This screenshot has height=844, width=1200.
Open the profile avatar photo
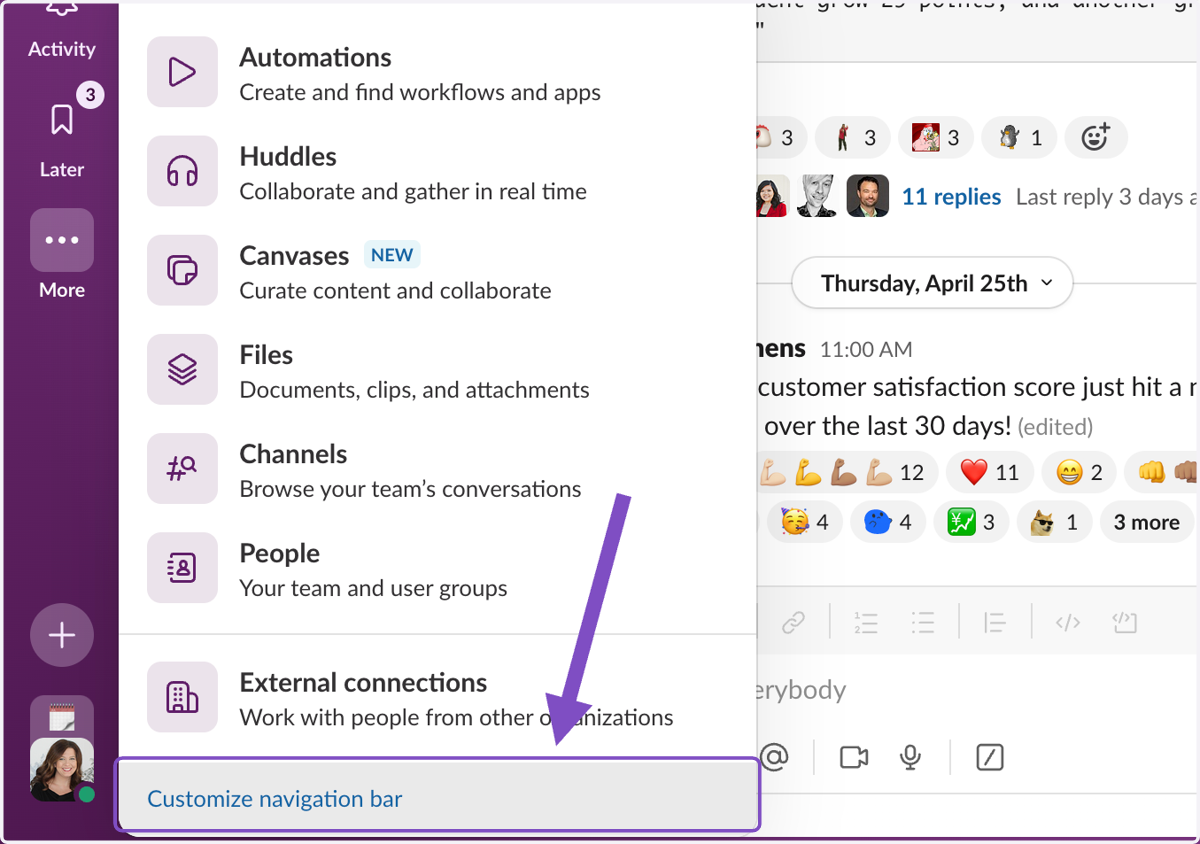[x=62, y=770]
